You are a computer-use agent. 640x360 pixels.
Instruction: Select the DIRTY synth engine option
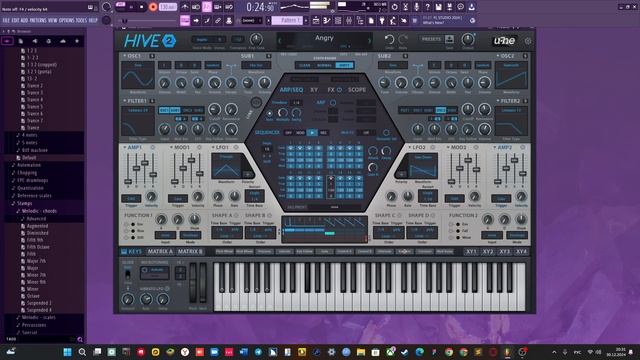tap(344, 65)
